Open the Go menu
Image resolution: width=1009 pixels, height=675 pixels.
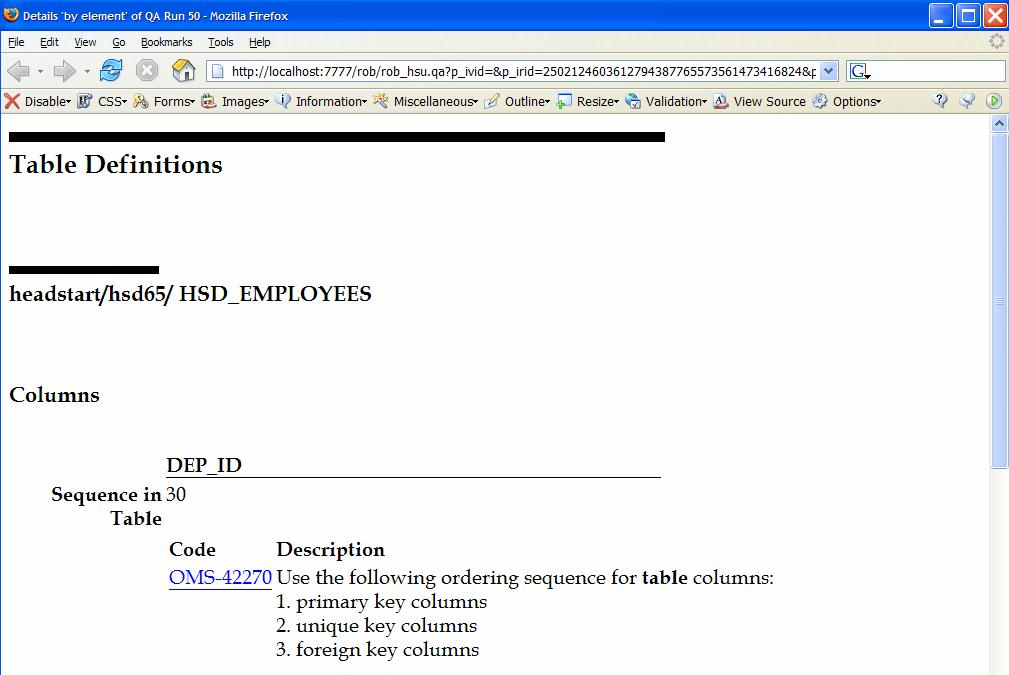coord(118,42)
